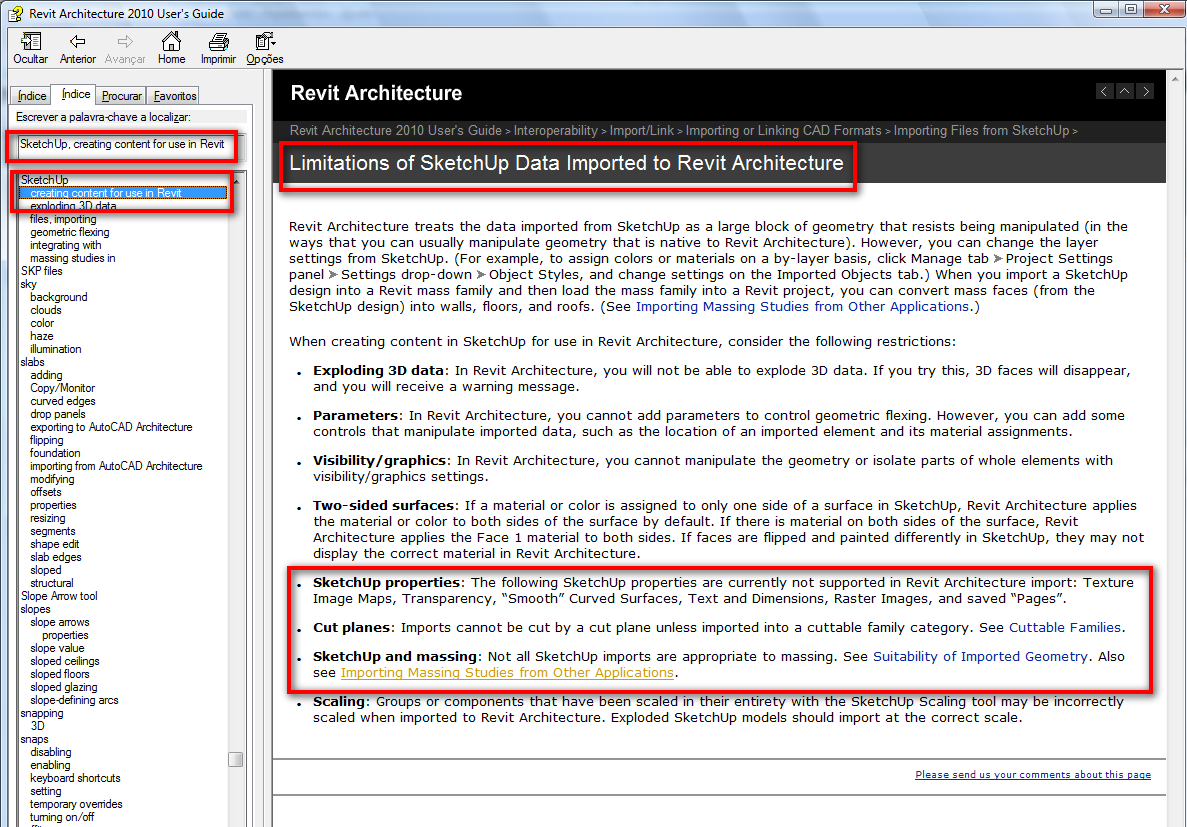This screenshot has height=827, width=1187.
Task: Select 'clouds' index entry
Action: [x=46, y=310]
